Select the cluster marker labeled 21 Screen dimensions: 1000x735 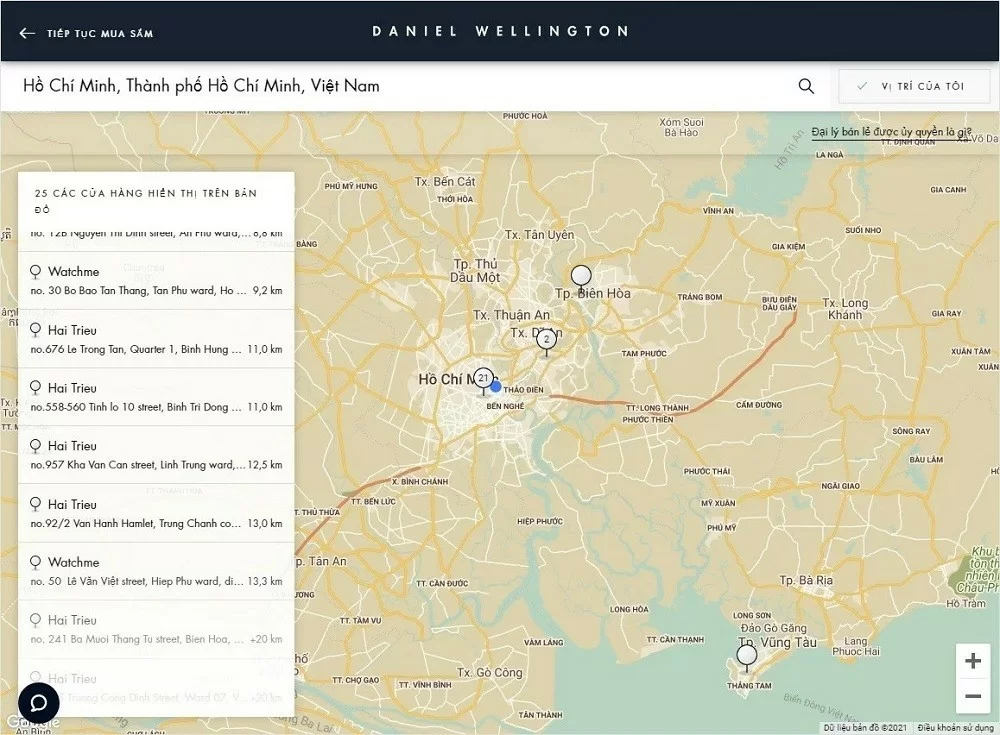(484, 379)
